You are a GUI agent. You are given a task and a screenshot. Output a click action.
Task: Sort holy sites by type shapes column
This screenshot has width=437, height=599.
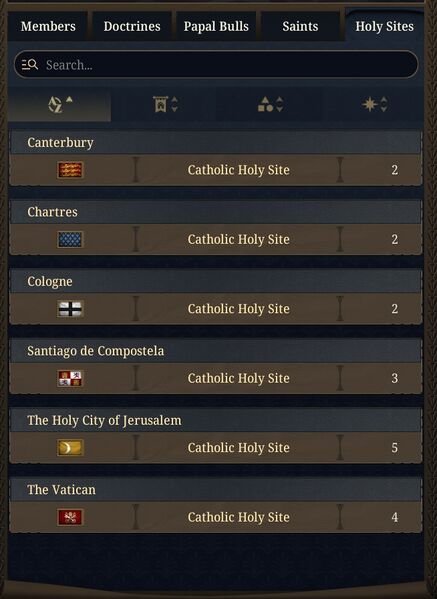tap(270, 104)
